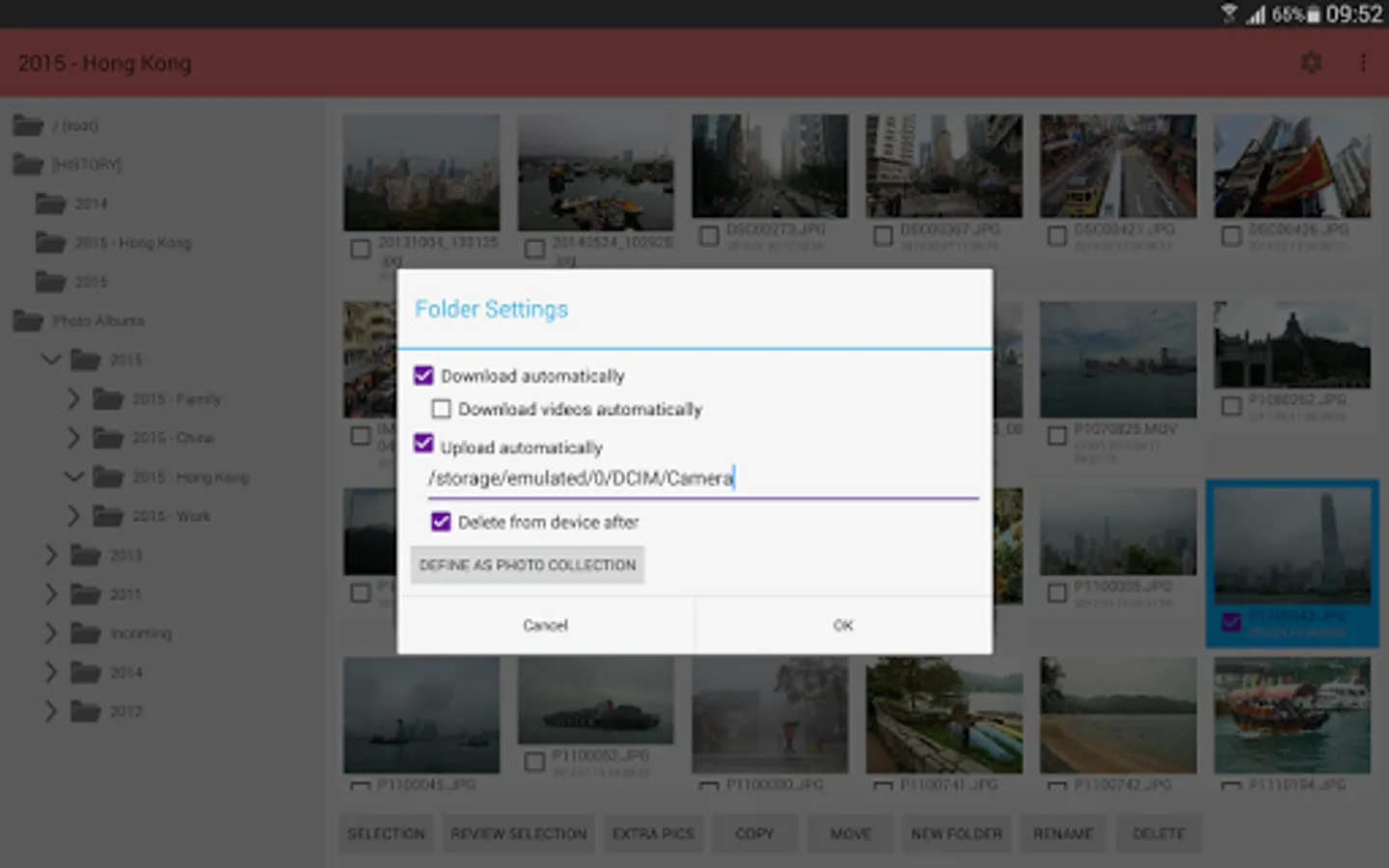Tick the checkbox for DSC00273.JPG
The height and width of the screenshot is (868, 1389).
709,235
